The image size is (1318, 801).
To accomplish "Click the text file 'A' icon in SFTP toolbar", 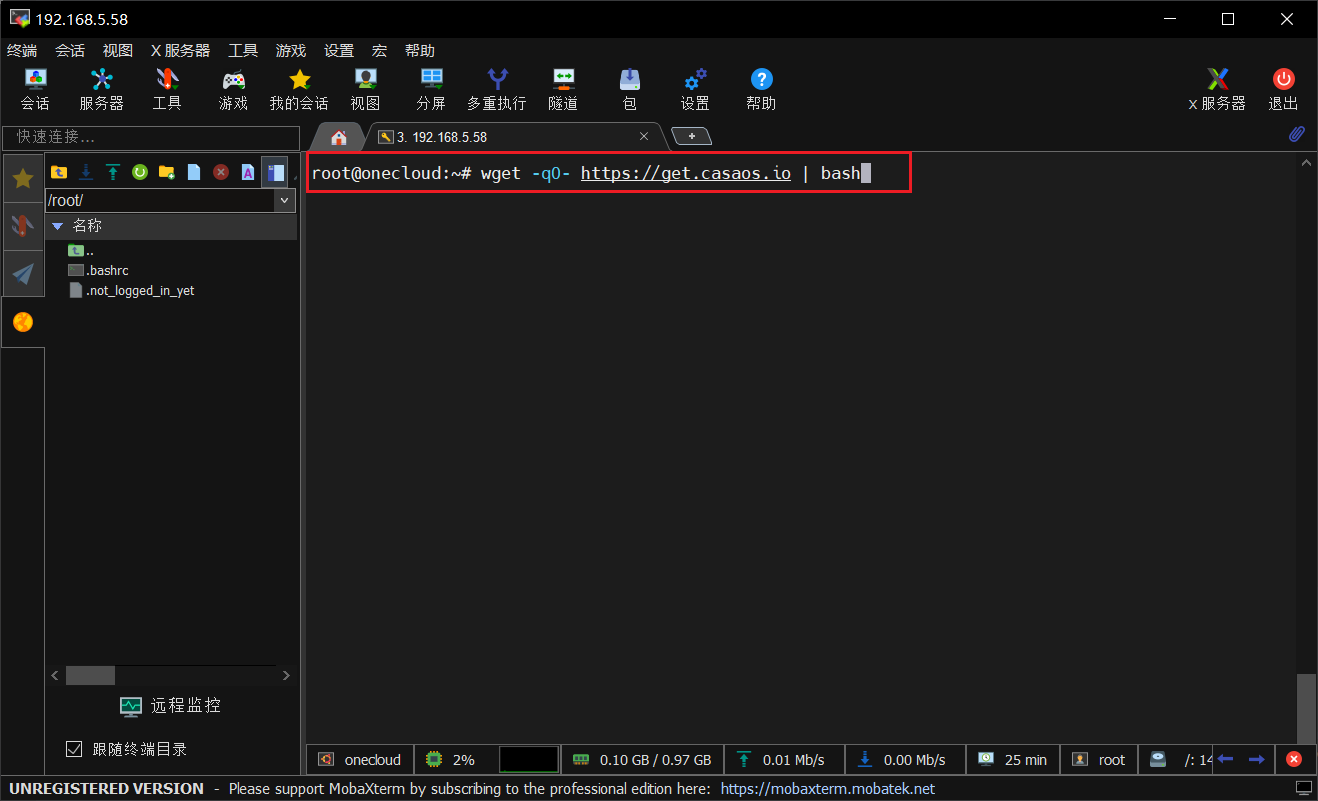I will pyautogui.click(x=248, y=172).
